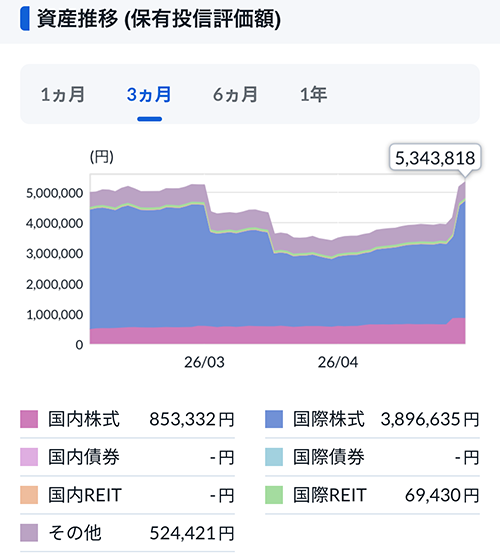
Task: Click the 3,000,000 y-axis label
Action: (x=55, y=254)
